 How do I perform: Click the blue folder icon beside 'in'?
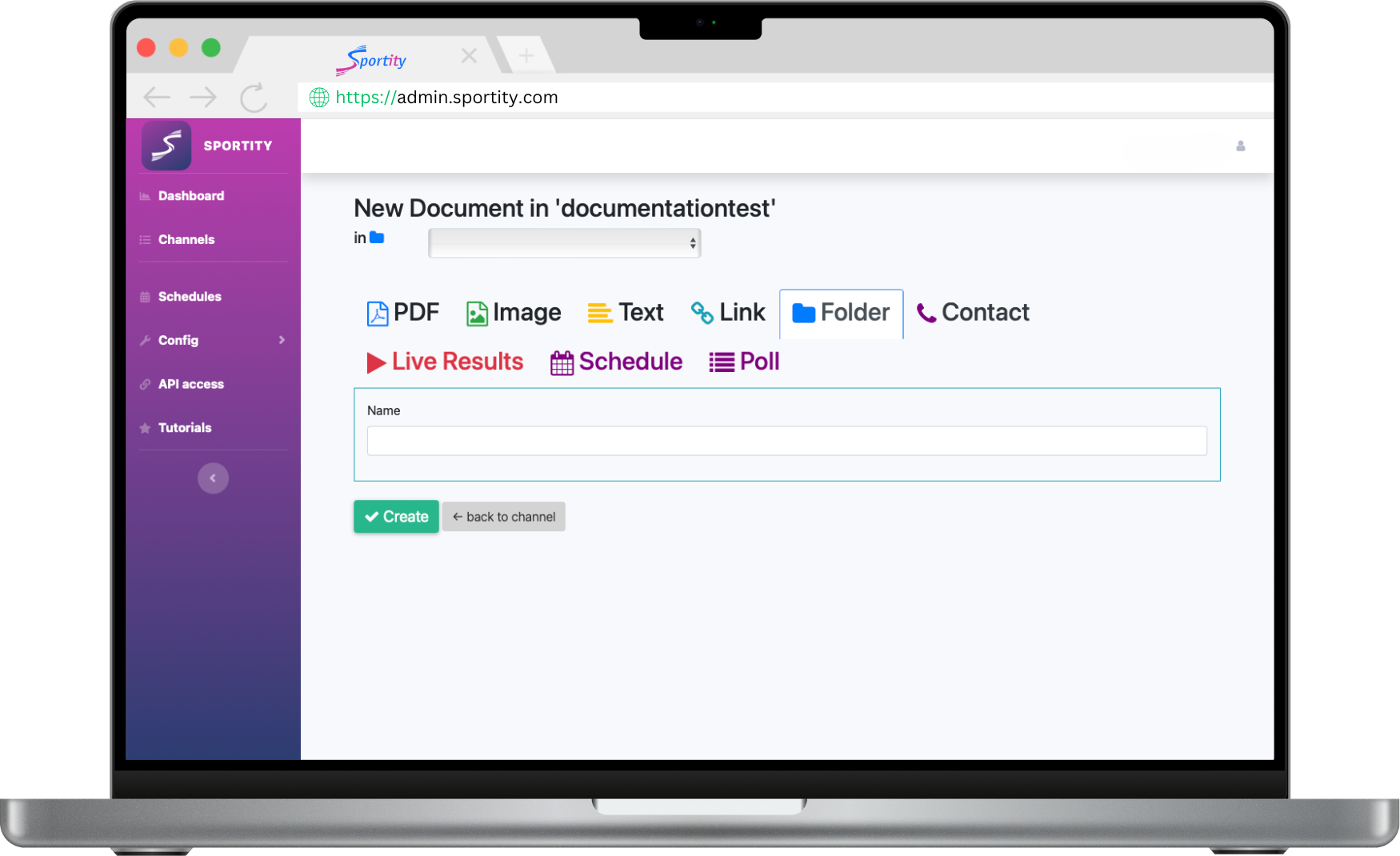click(377, 238)
